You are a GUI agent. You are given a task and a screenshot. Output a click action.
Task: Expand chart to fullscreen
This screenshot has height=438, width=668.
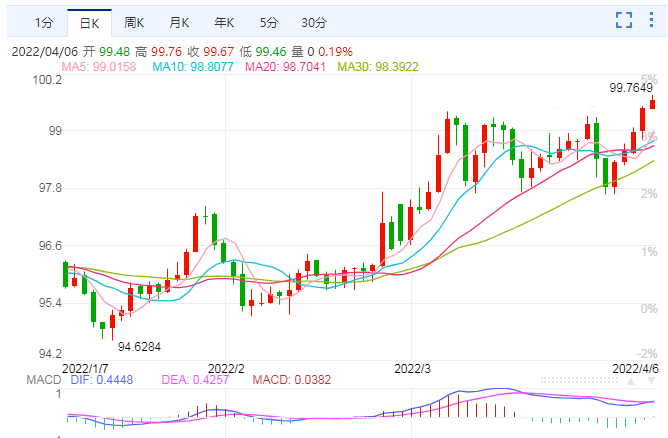[624, 20]
